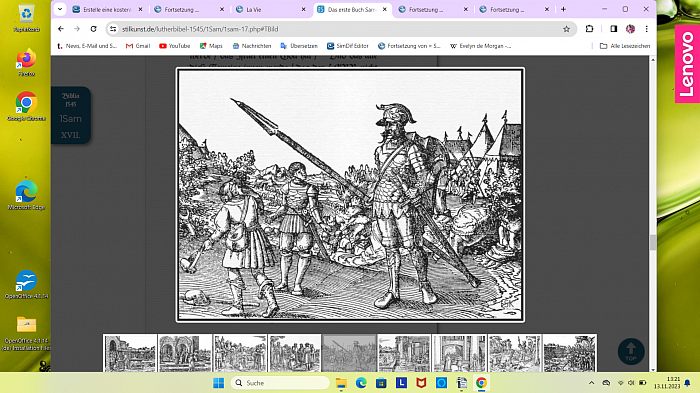
Task: Reload the current page
Action: [93, 29]
